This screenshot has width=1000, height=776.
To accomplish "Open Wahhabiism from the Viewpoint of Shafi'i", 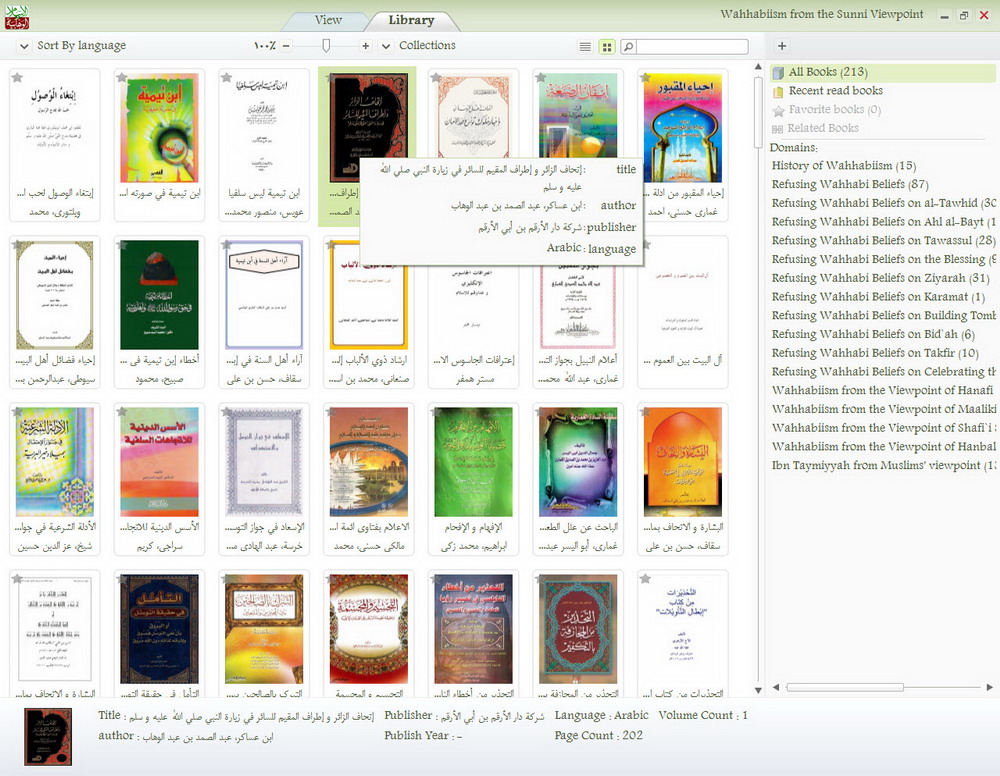I will 883,428.
